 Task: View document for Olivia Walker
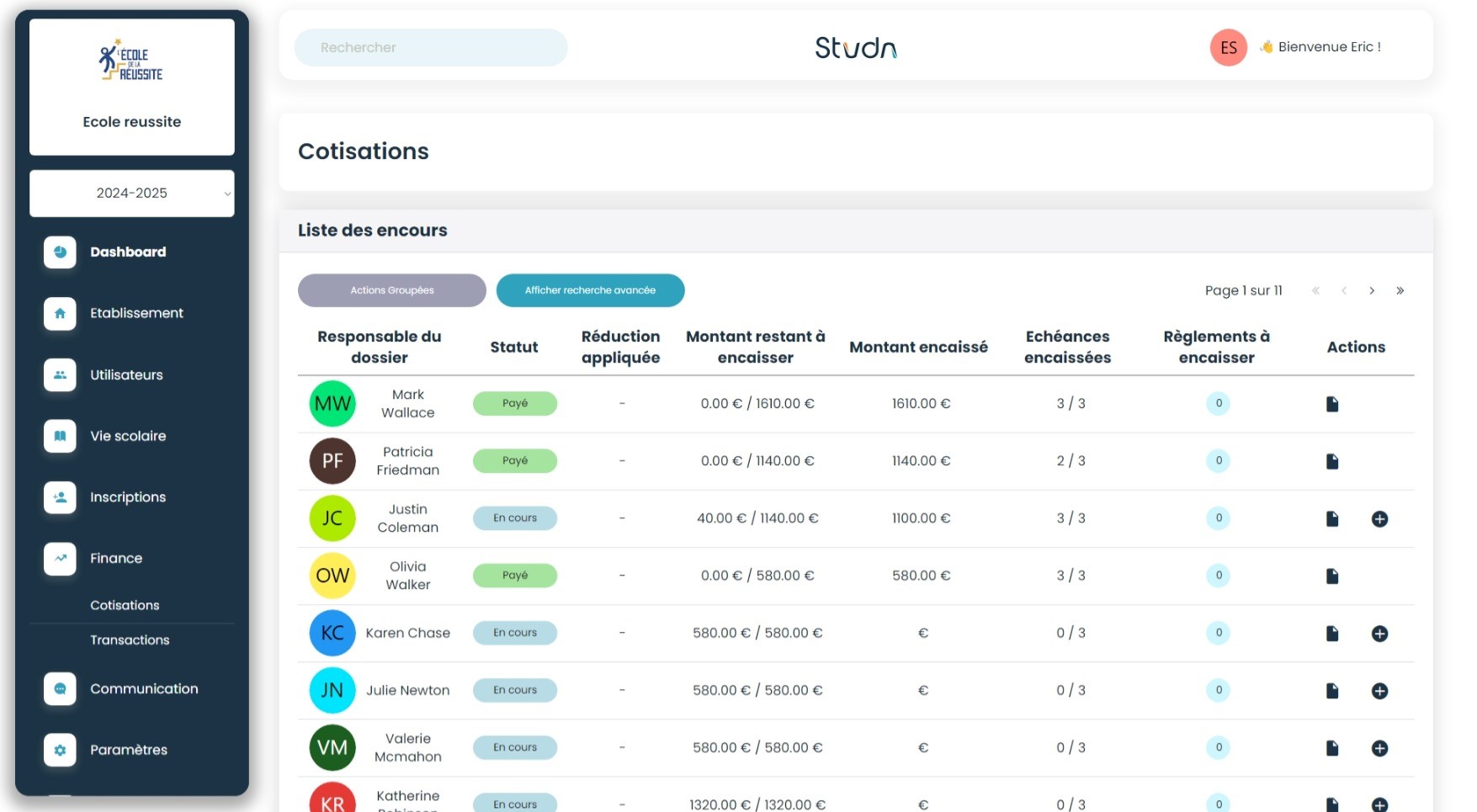pyautogui.click(x=1331, y=576)
